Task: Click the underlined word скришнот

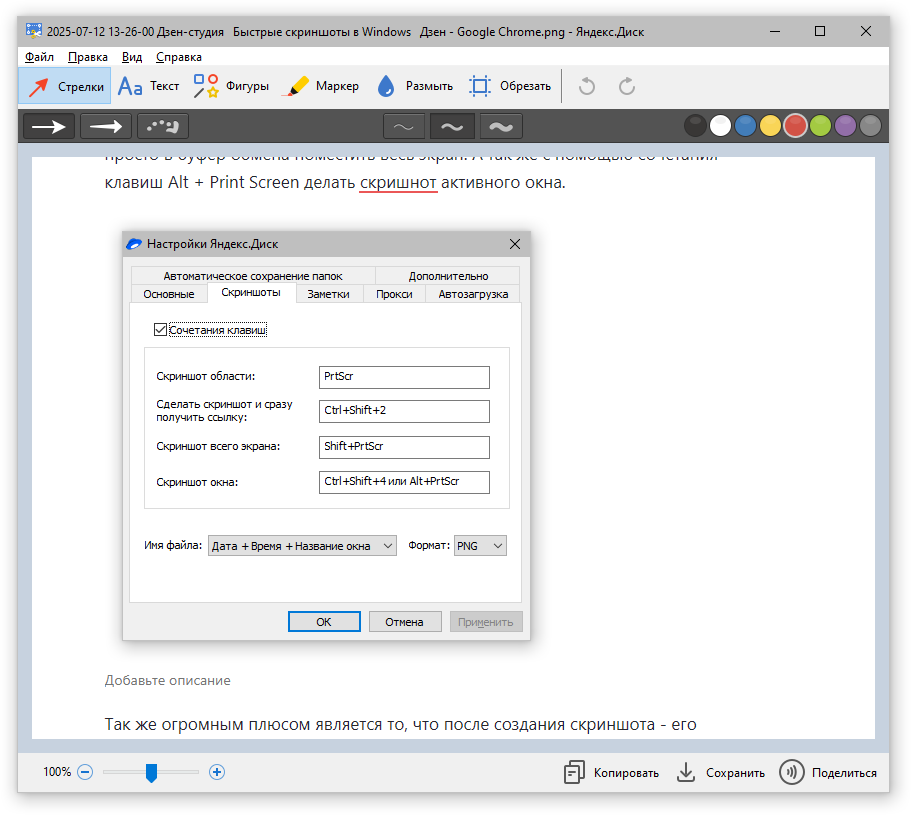Action: pyautogui.click(x=398, y=182)
